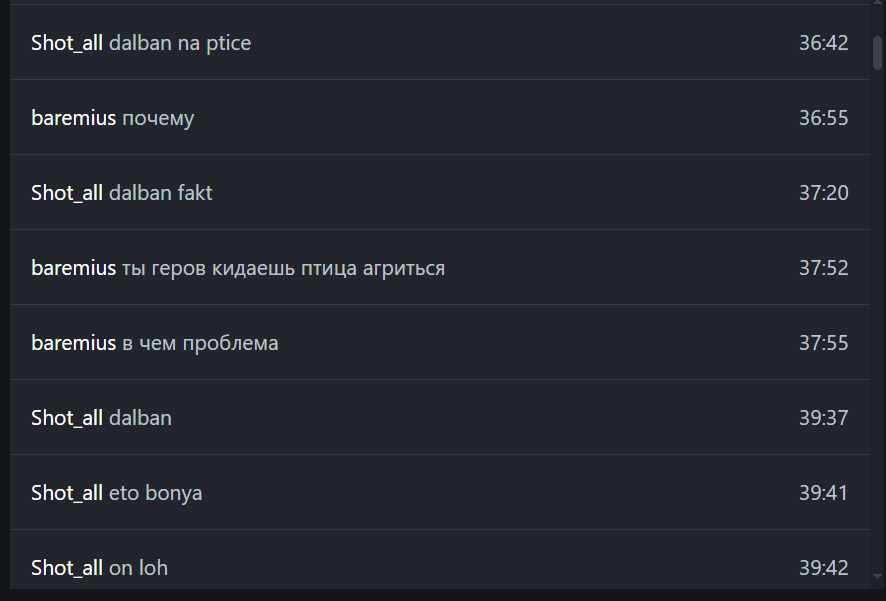
Task: Jump to the 37:55 timestamp
Action: (823, 343)
